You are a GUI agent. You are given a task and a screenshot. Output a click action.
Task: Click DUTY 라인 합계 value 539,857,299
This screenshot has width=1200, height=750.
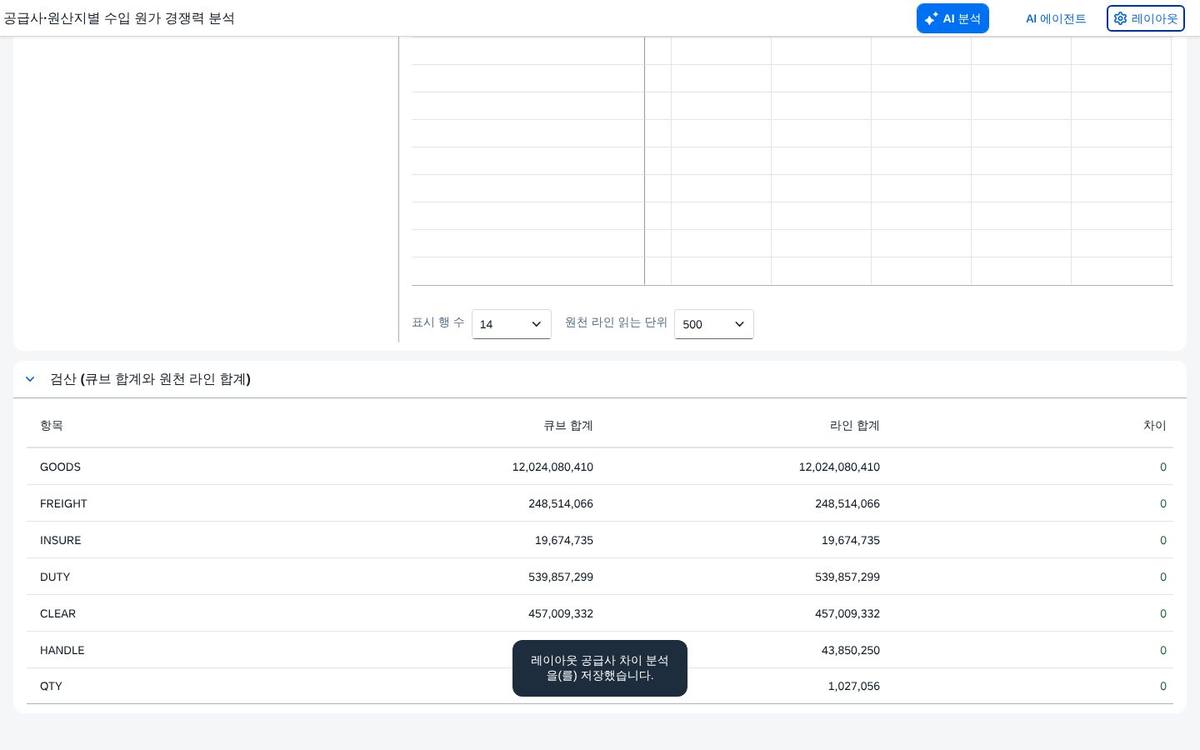click(847, 577)
